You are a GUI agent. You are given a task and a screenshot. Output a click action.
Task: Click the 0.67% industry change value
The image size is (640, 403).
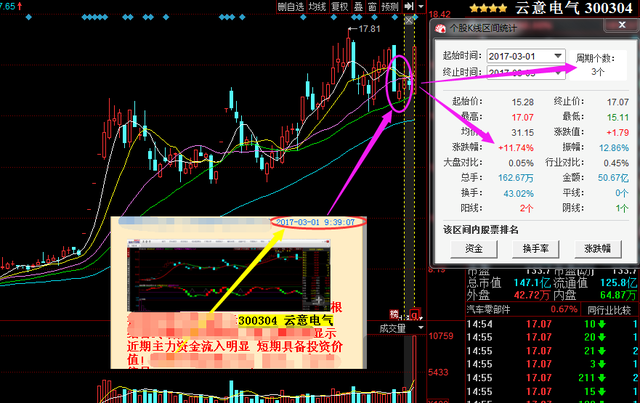point(564,309)
